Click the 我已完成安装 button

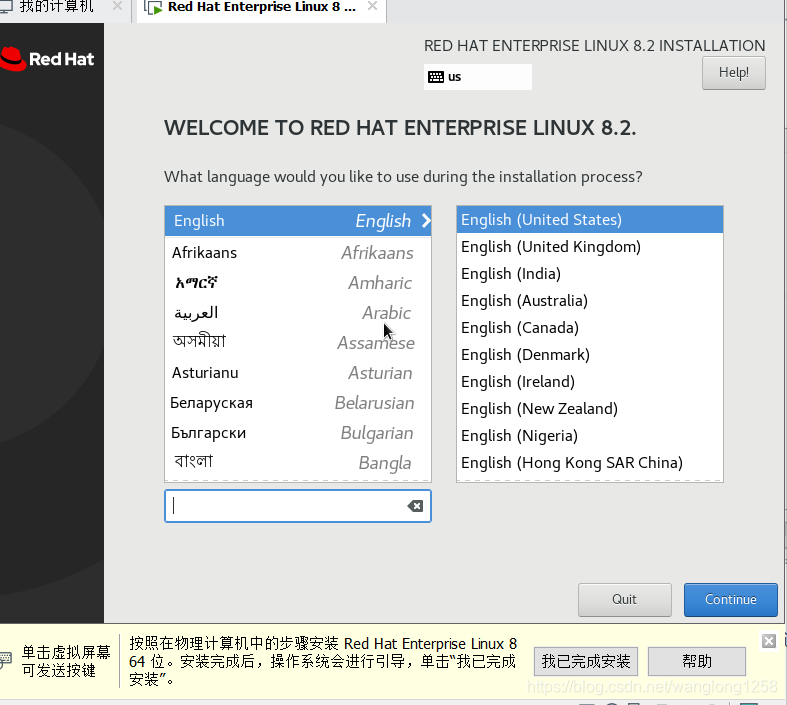pos(586,661)
